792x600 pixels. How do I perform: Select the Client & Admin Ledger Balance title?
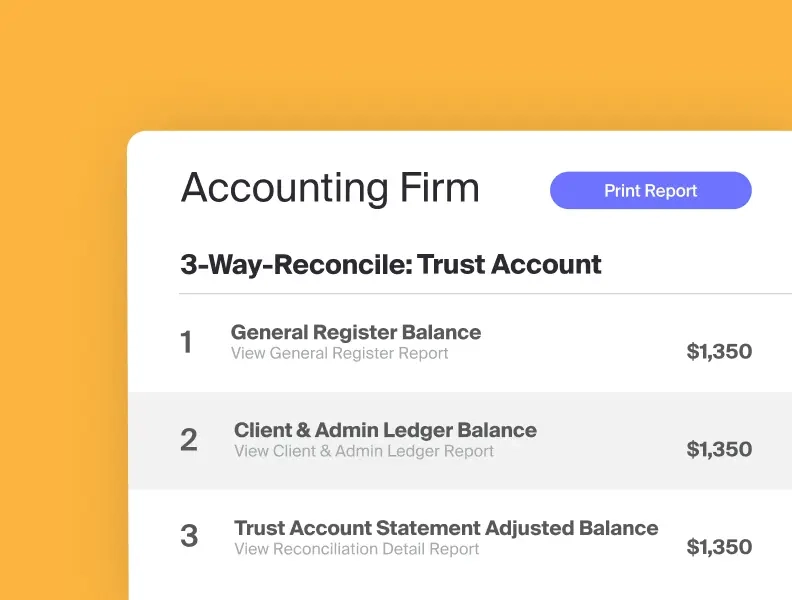tap(385, 430)
